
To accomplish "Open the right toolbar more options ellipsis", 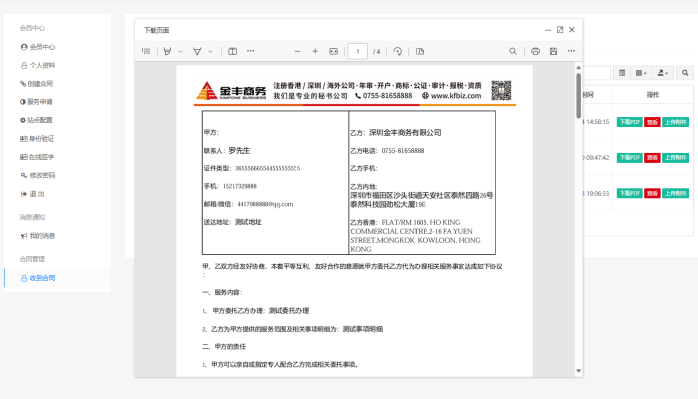I will (x=572, y=51).
